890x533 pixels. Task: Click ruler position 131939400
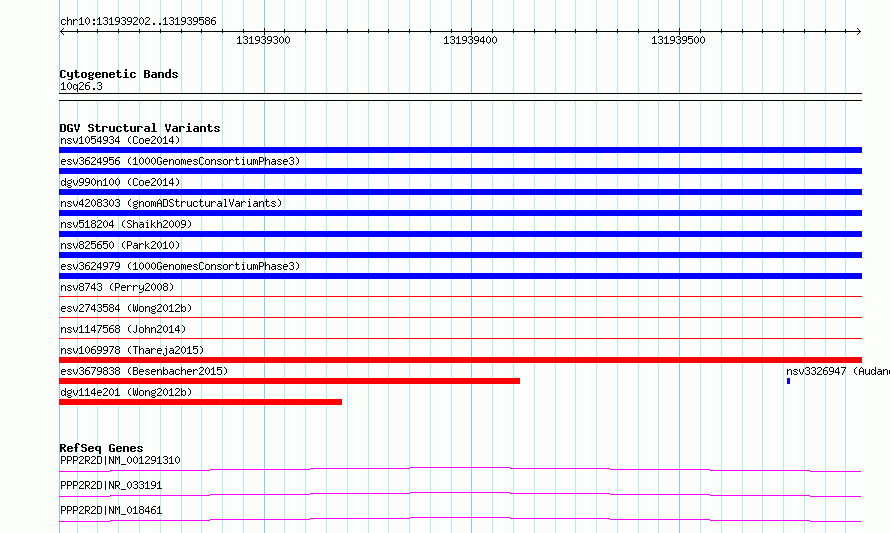471,40
